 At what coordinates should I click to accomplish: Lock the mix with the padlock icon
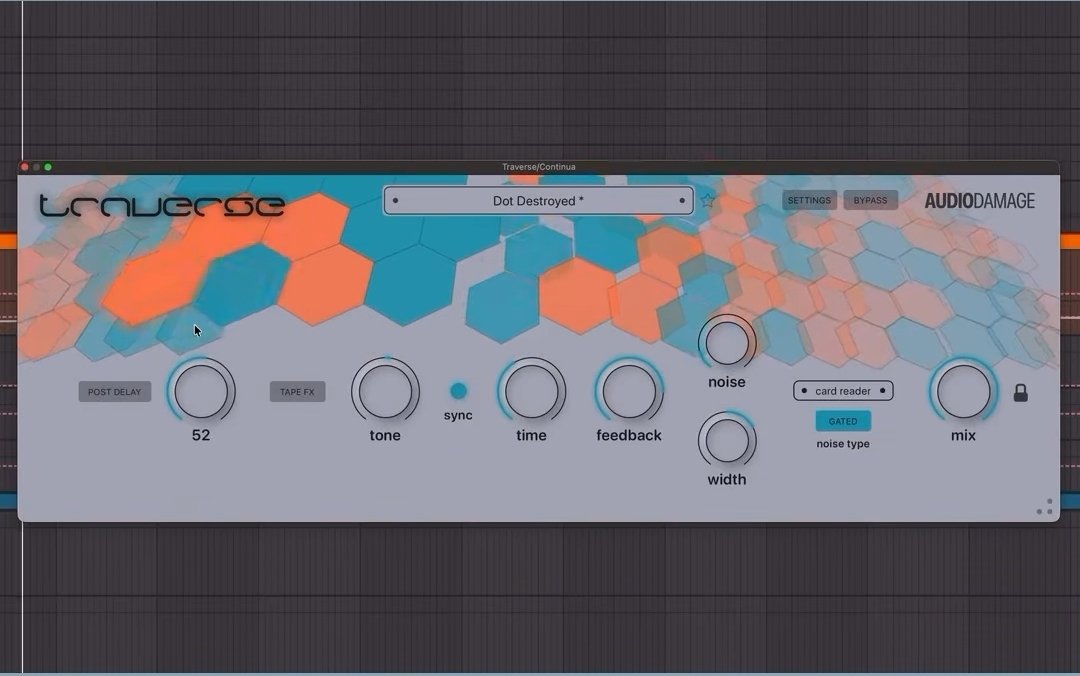(x=1021, y=393)
